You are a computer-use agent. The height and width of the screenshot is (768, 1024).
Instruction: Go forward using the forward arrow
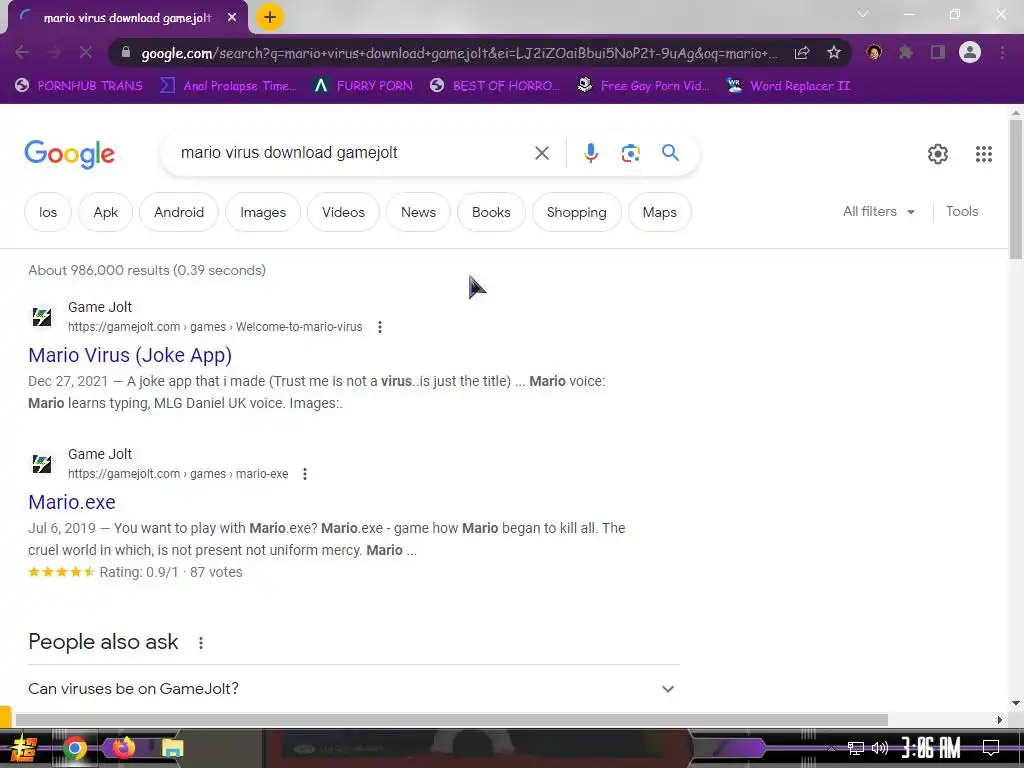[54, 53]
